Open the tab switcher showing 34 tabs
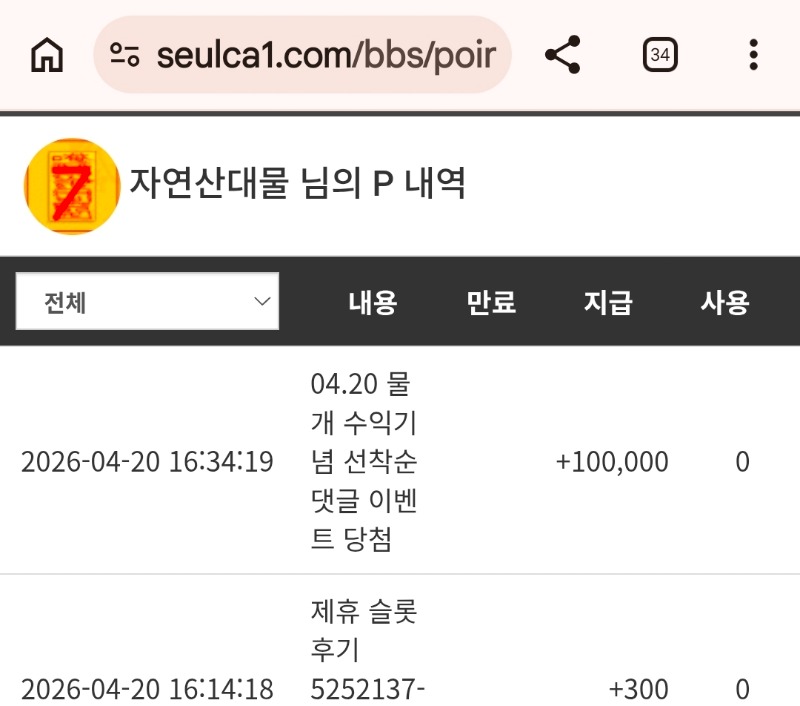The image size is (800, 706). [x=660, y=55]
